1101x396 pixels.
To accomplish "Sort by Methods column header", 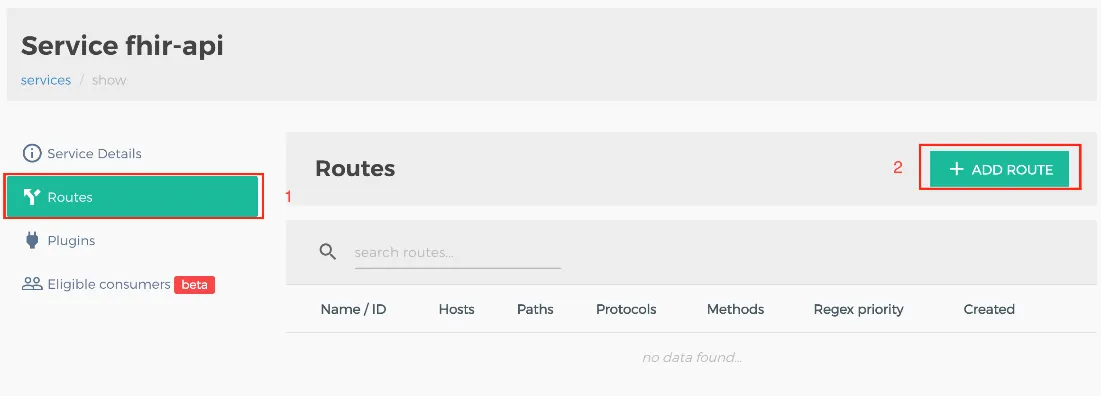I will click(735, 309).
